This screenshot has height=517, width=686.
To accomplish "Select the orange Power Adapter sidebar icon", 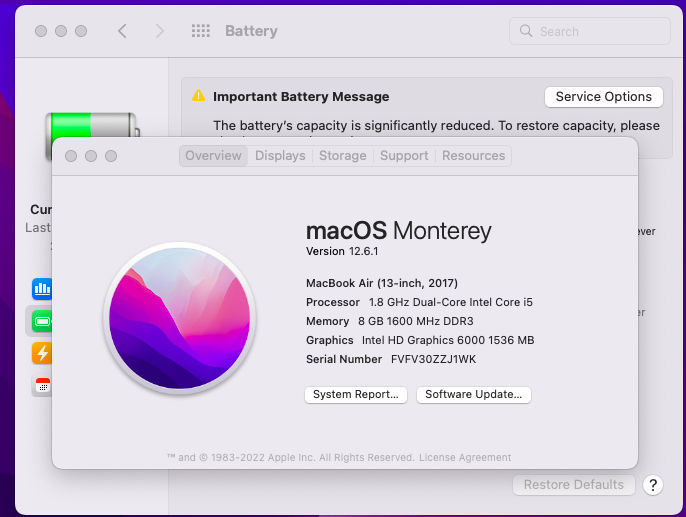I will [42, 353].
